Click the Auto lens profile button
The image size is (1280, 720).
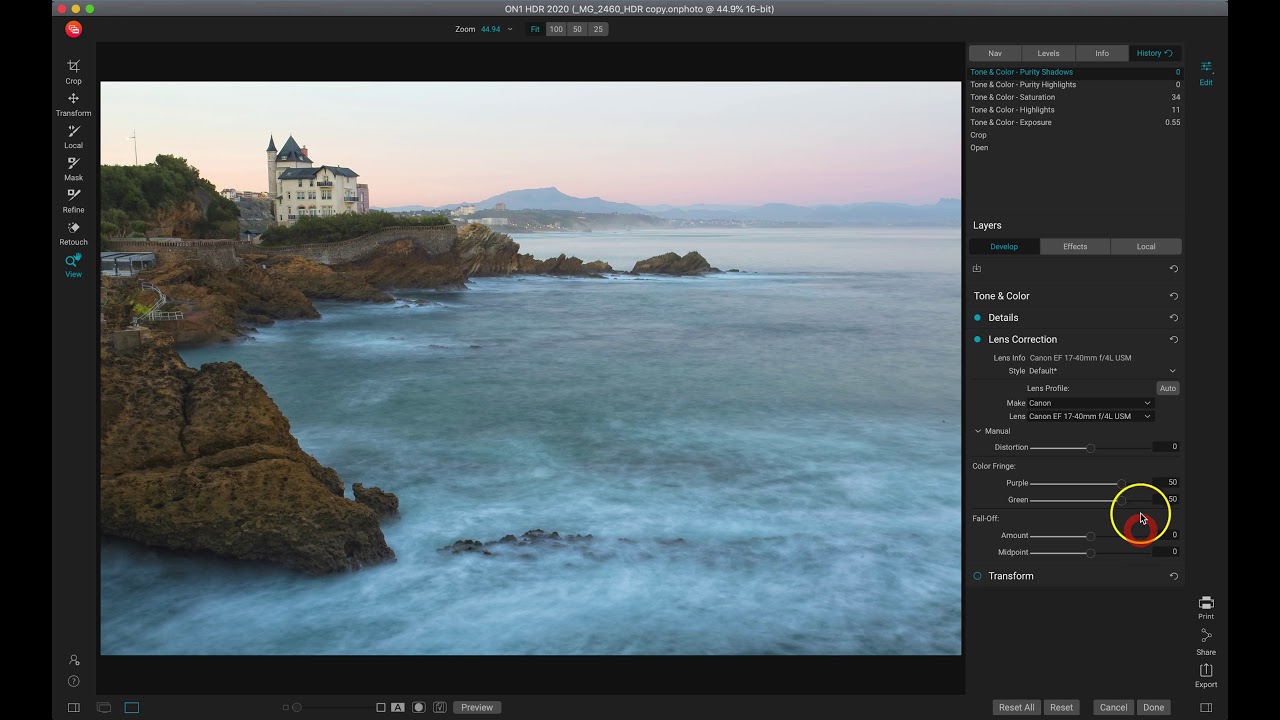[1167, 388]
